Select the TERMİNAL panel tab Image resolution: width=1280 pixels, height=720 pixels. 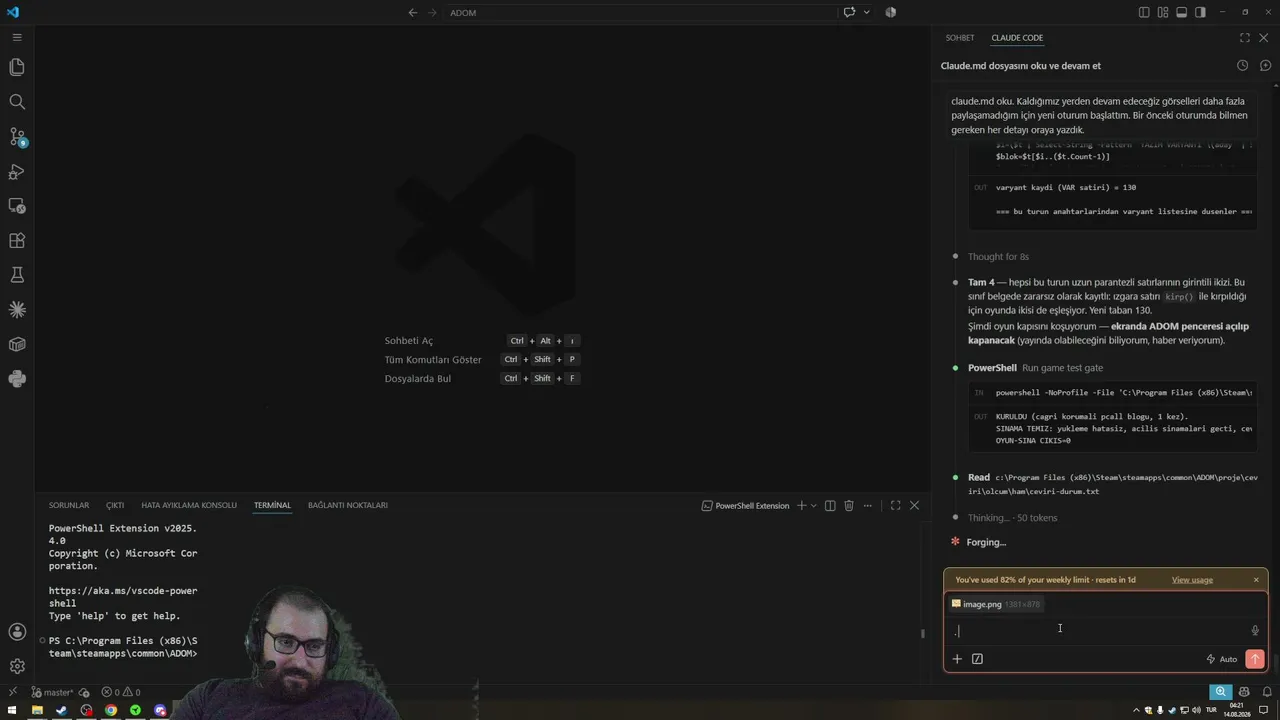point(272,506)
